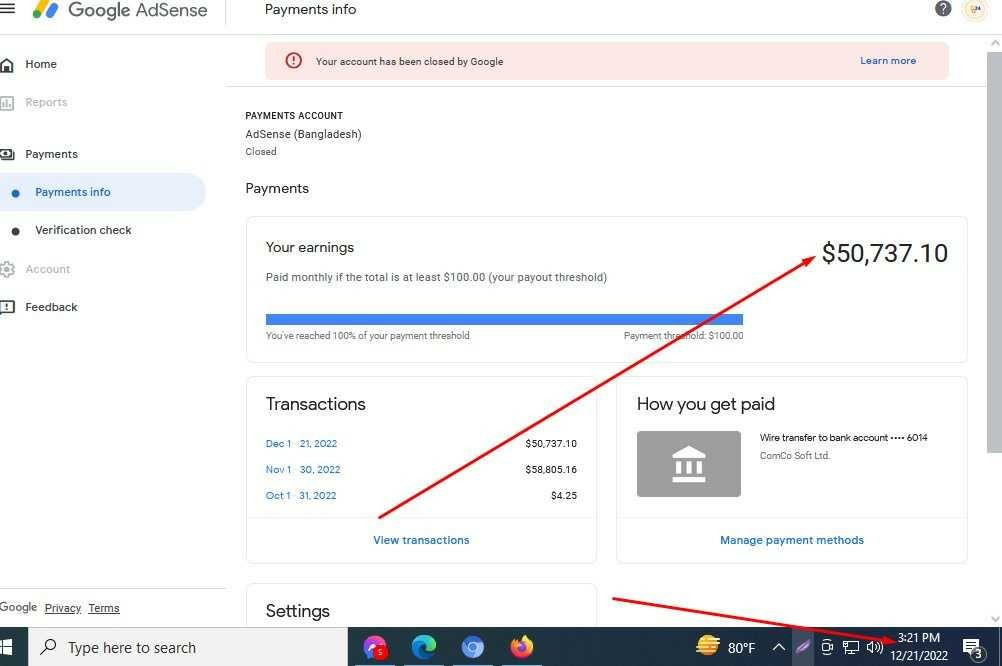
Task: Click the Learn more link
Action: pos(887,61)
